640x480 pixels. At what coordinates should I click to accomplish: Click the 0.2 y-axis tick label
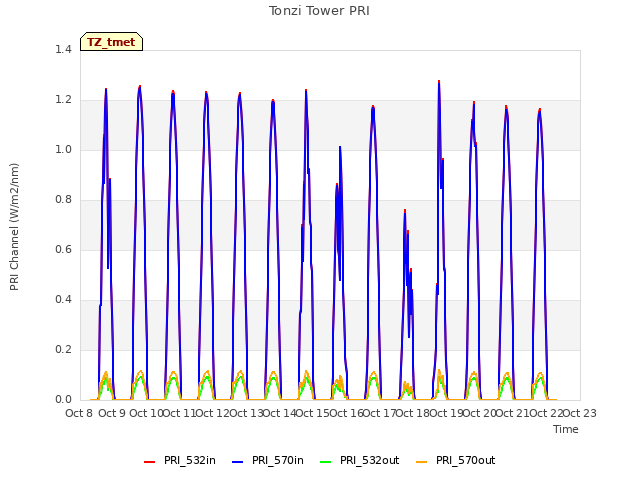coord(63,349)
